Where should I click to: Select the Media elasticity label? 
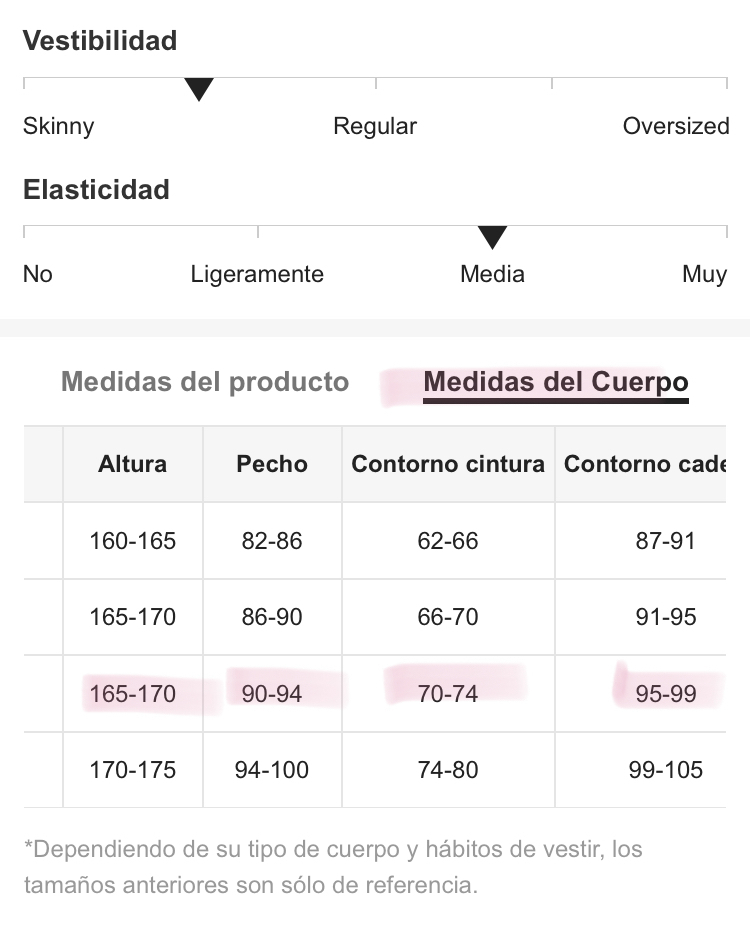pos(492,274)
